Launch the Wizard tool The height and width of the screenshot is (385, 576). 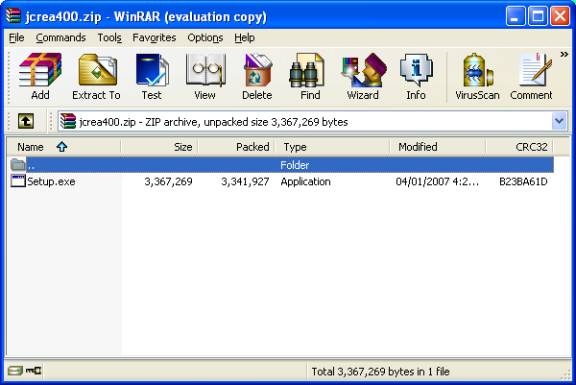pos(363,77)
